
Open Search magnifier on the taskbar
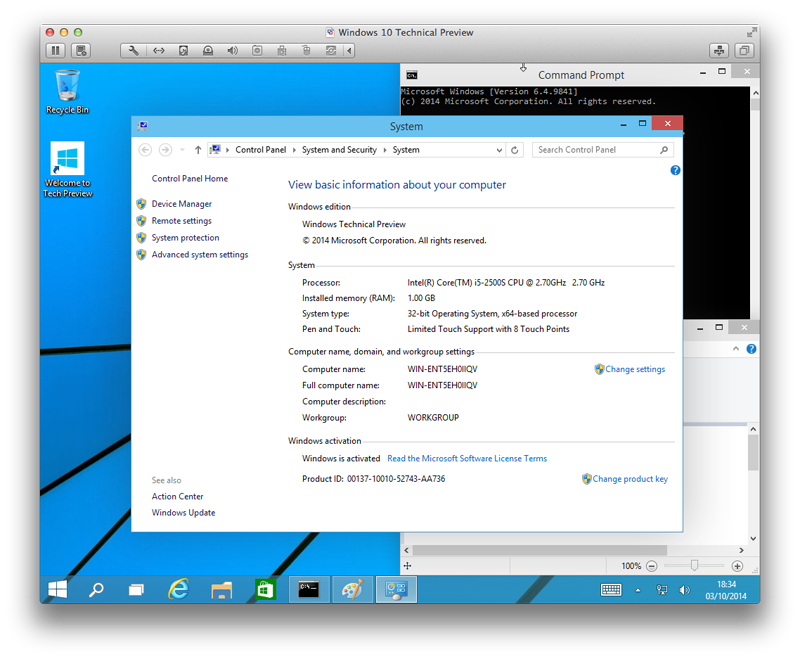point(97,589)
